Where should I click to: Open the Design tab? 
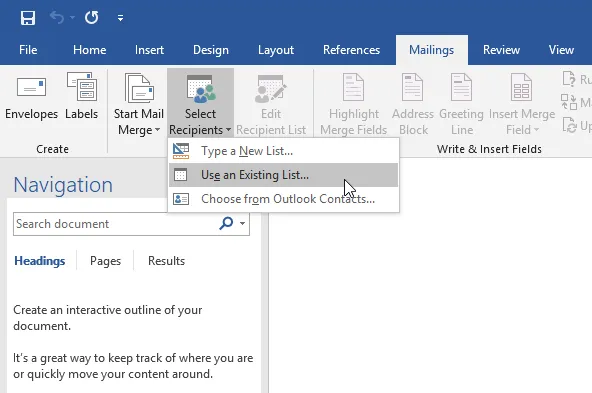pyautogui.click(x=211, y=50)
